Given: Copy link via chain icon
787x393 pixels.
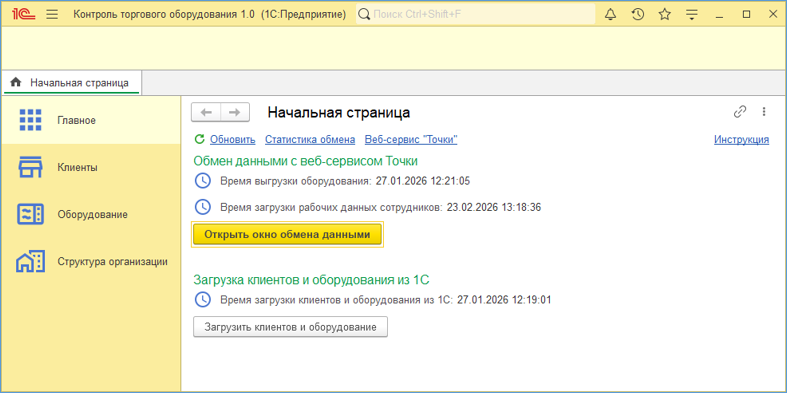Looking at the screenshot, I should pyautogui.click(x=740, y=112).
